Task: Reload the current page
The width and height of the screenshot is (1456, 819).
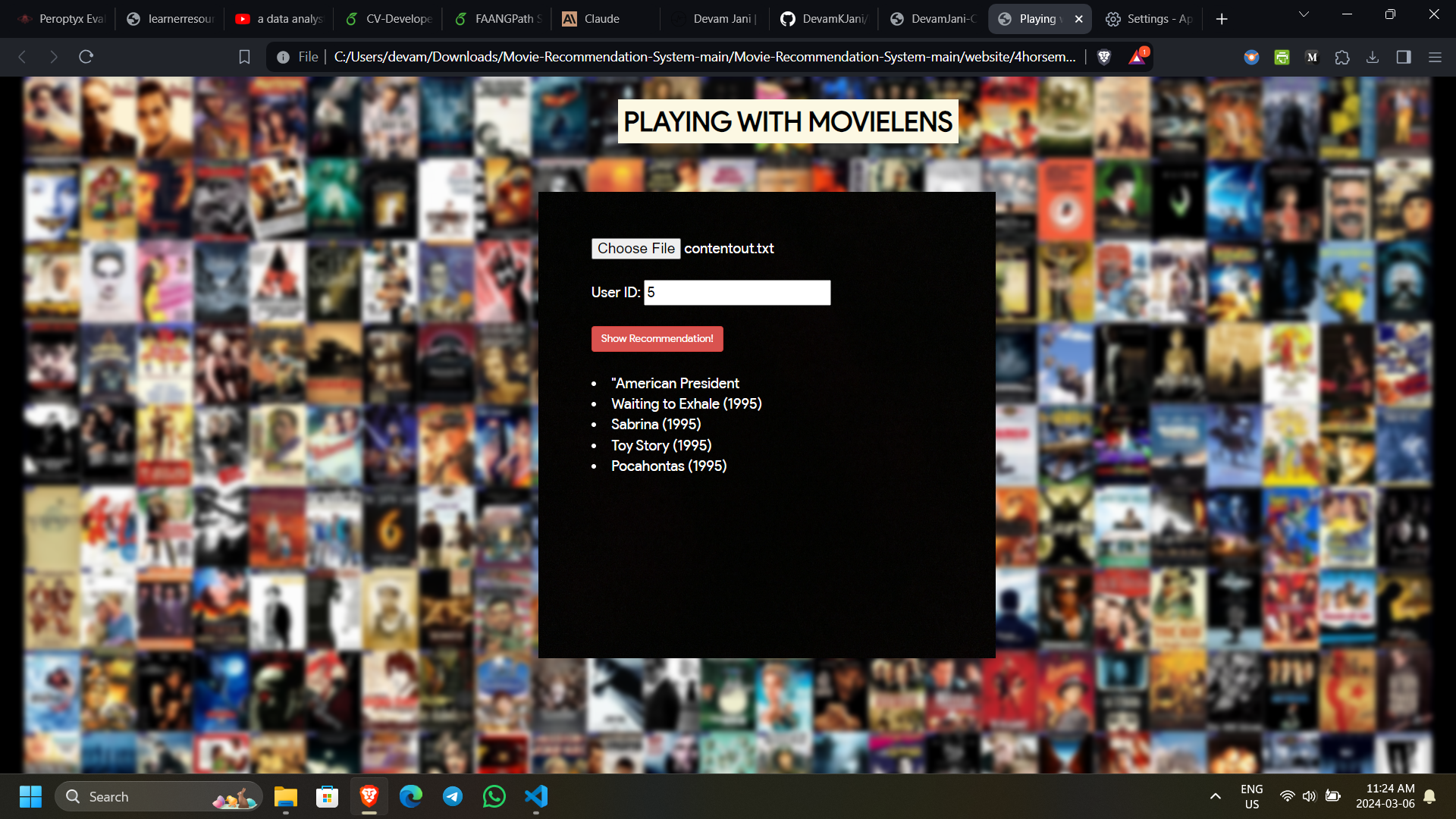Action: tap(86, 57)
